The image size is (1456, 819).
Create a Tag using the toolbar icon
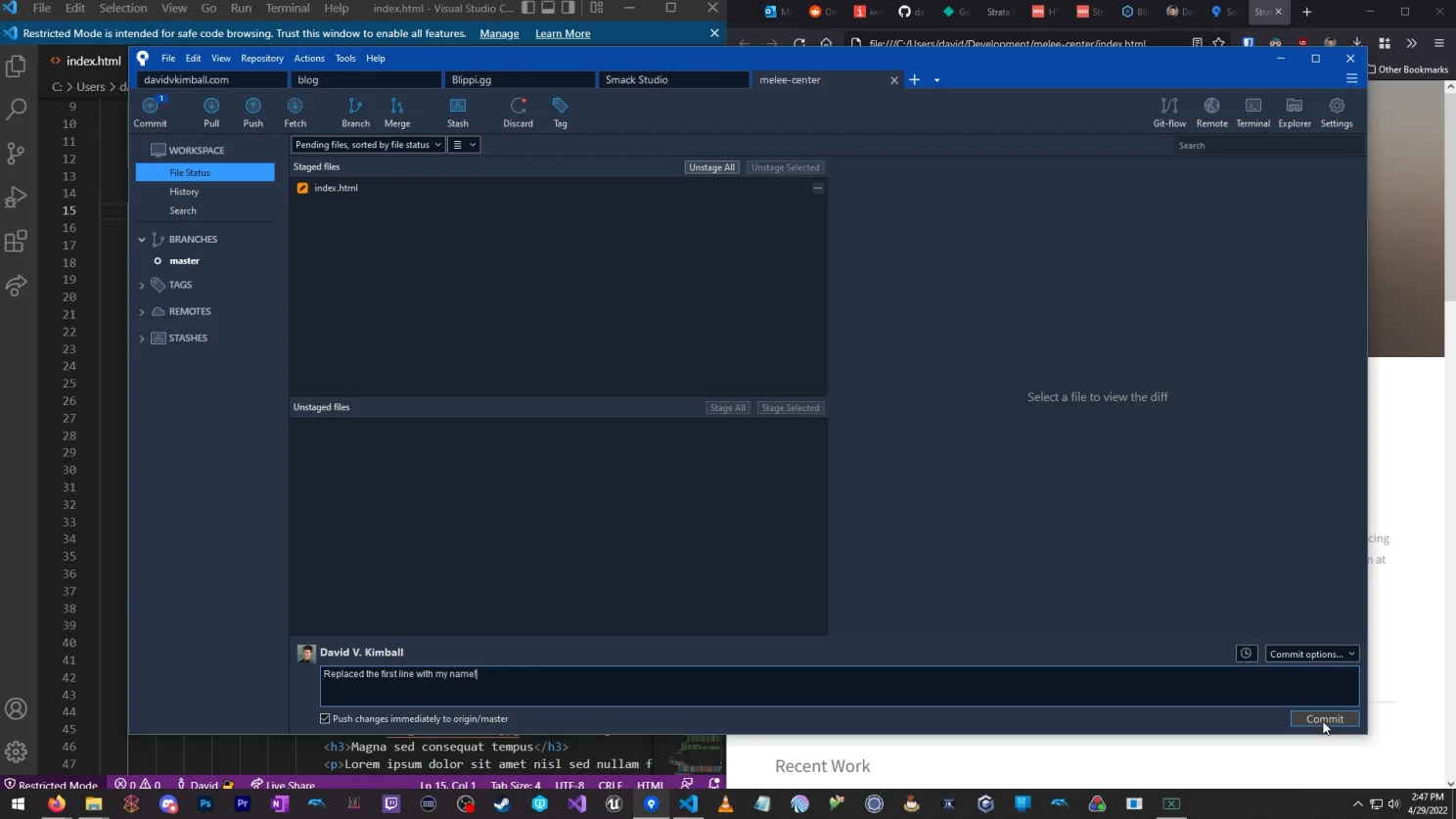[560, 108]
